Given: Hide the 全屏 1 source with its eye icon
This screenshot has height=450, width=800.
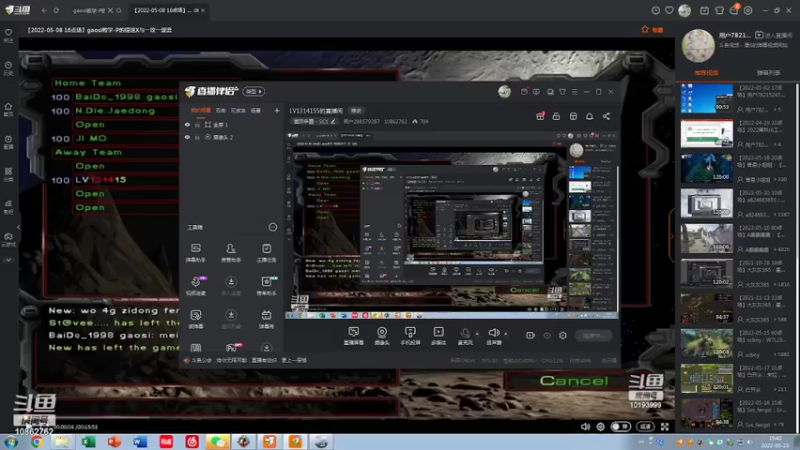Looking at the screenshot, I should [x=187, y=124].
